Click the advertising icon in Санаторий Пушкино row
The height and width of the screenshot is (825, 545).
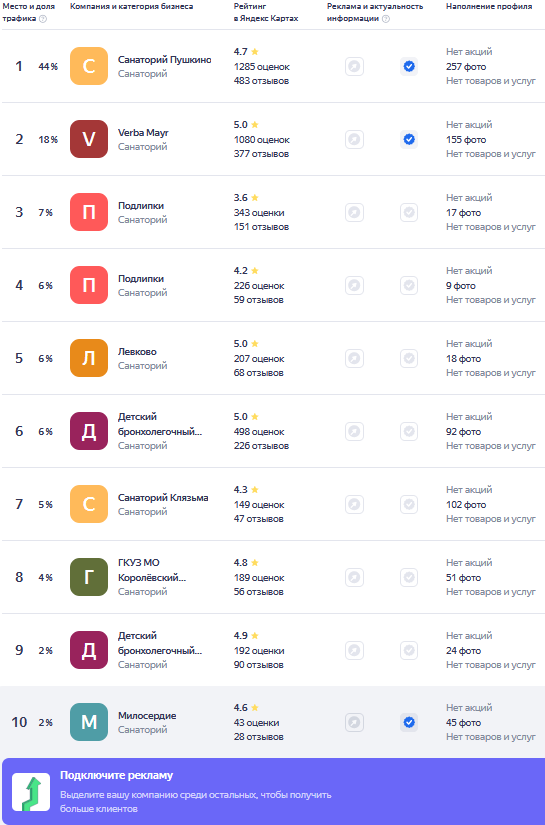coord(355,66)
